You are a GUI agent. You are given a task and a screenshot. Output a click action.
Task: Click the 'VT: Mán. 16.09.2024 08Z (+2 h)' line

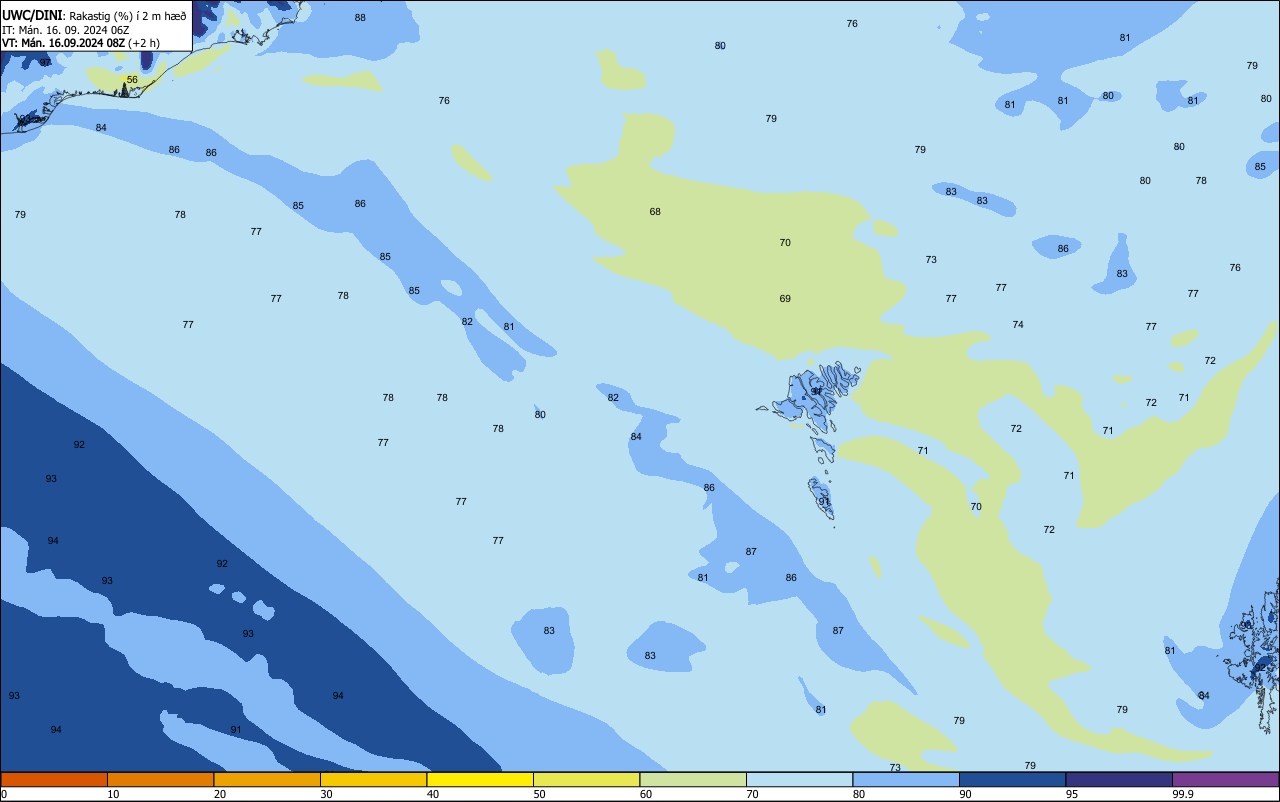point(81,43)
